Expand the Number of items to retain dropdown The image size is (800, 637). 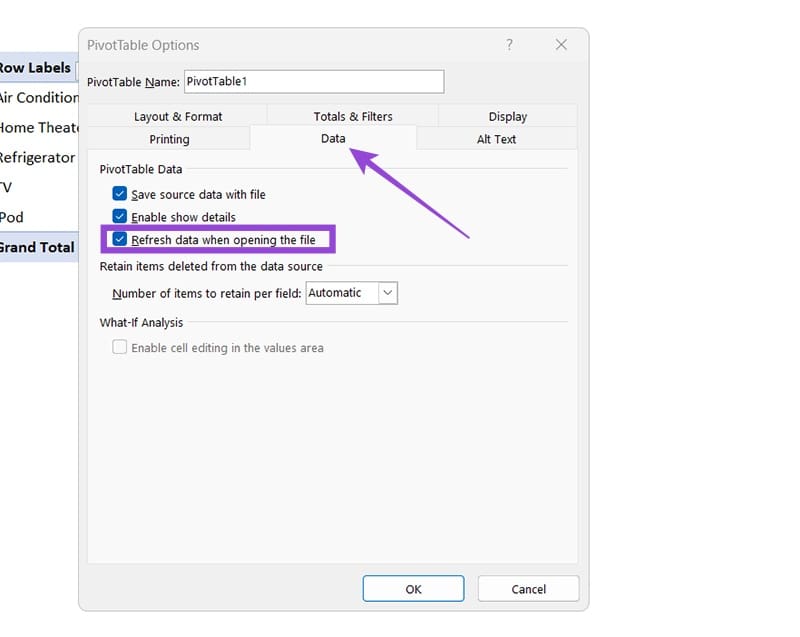pyautogui.click(x=388, y=293)
